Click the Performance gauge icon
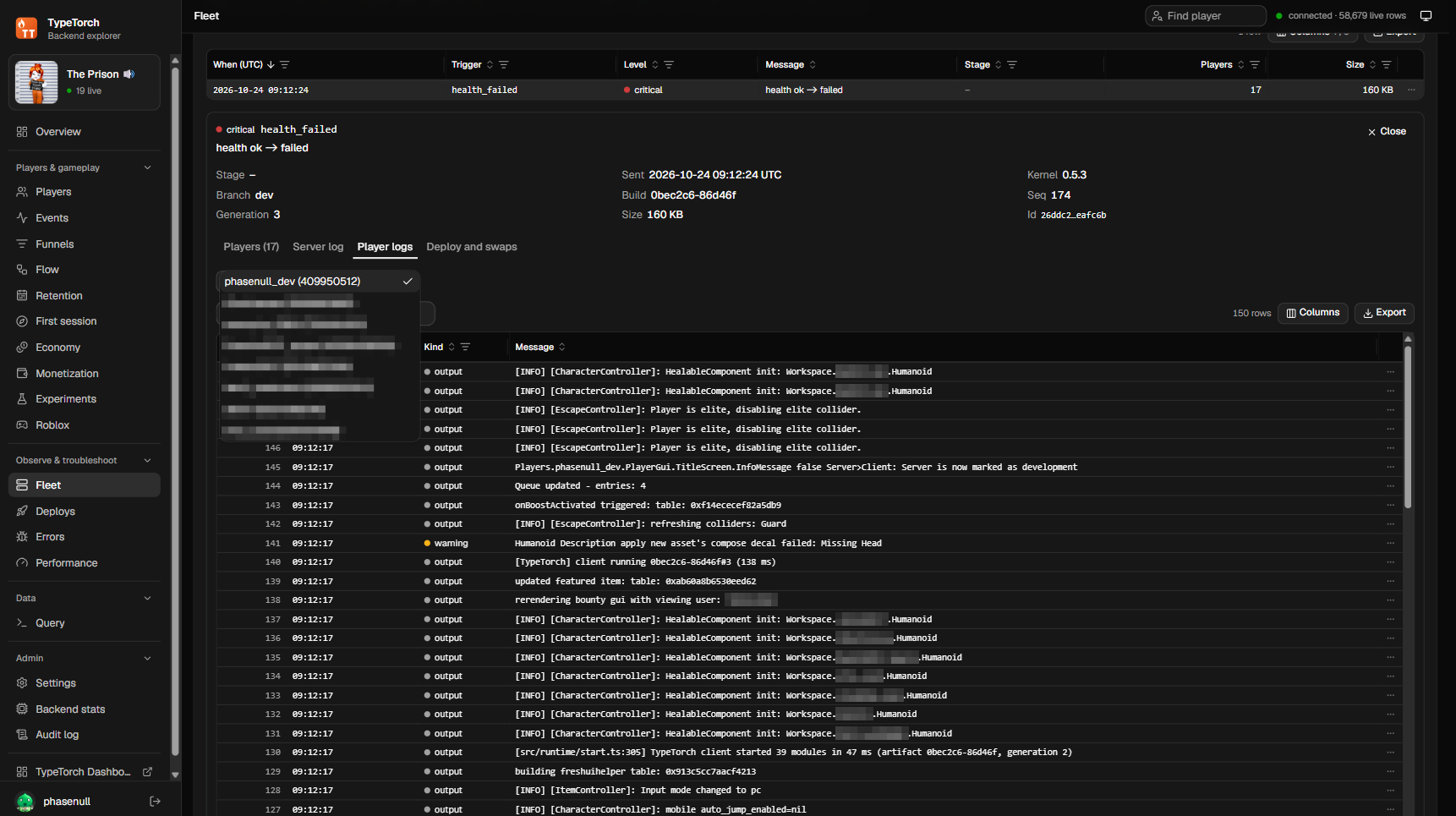This screenshot has width=1456, height=816. coord(22,563)
